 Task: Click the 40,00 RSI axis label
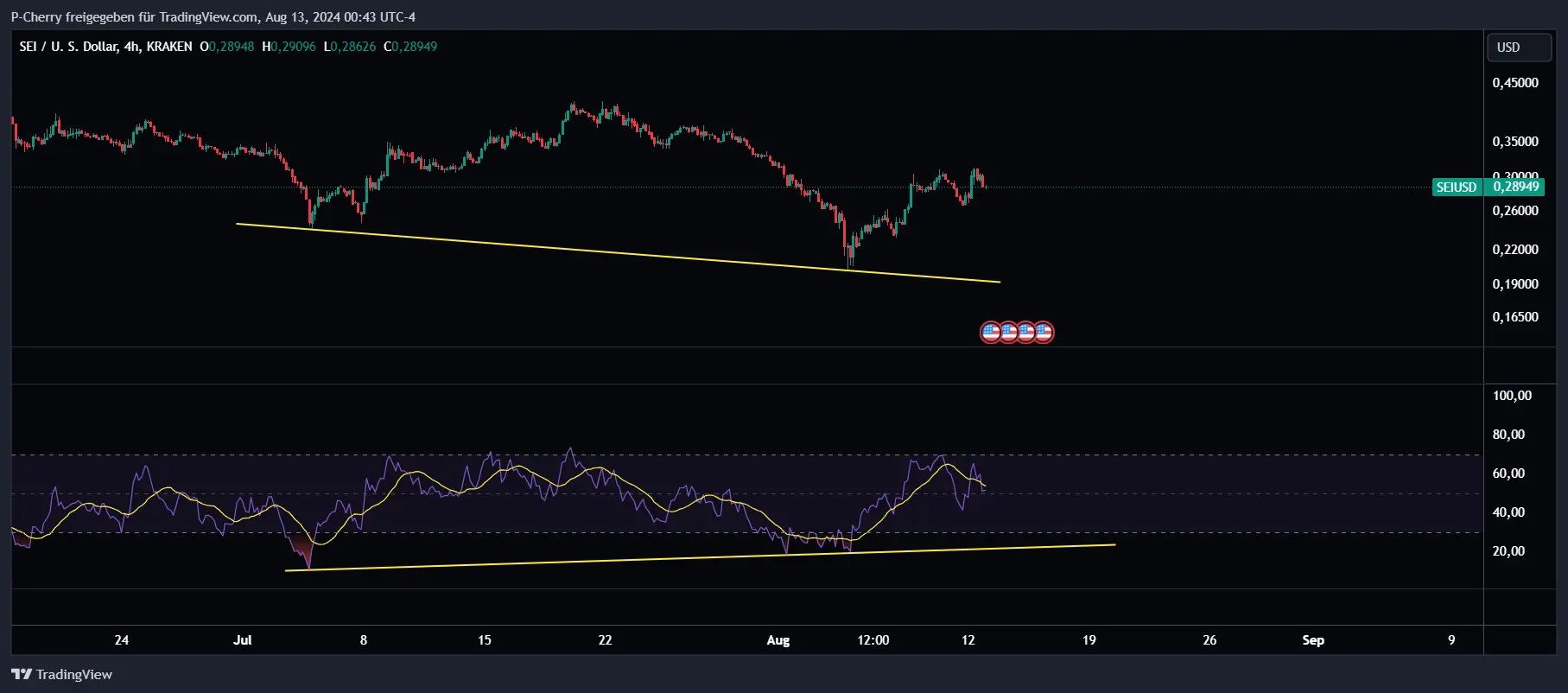[1508, 512]
